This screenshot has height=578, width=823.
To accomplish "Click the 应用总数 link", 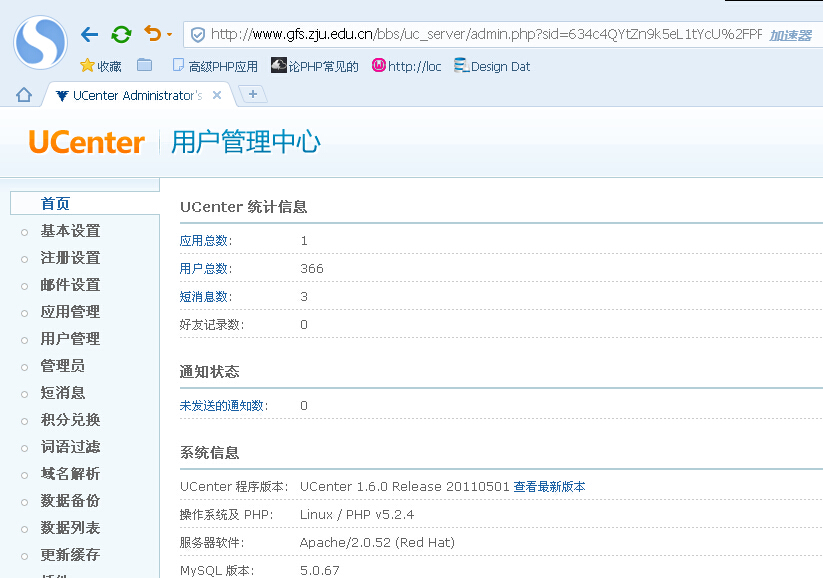I will pos(204,240).
